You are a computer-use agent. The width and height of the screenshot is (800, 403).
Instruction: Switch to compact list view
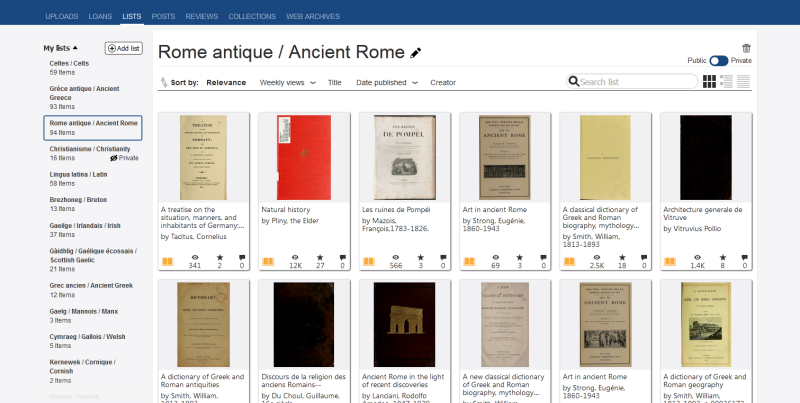pyautogui.click(x=743, y=82)
